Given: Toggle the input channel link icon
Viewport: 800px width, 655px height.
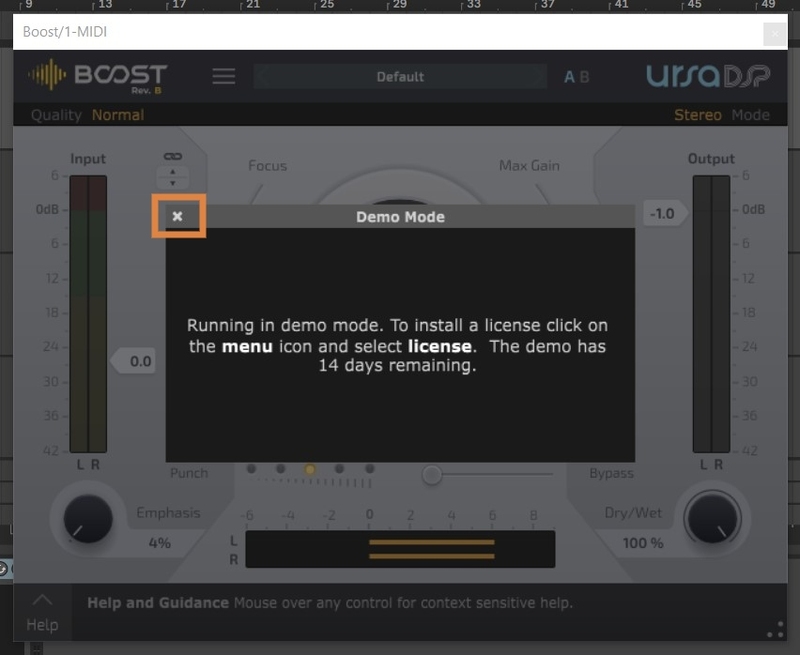Looking at the screenshot, I should 172,156.
